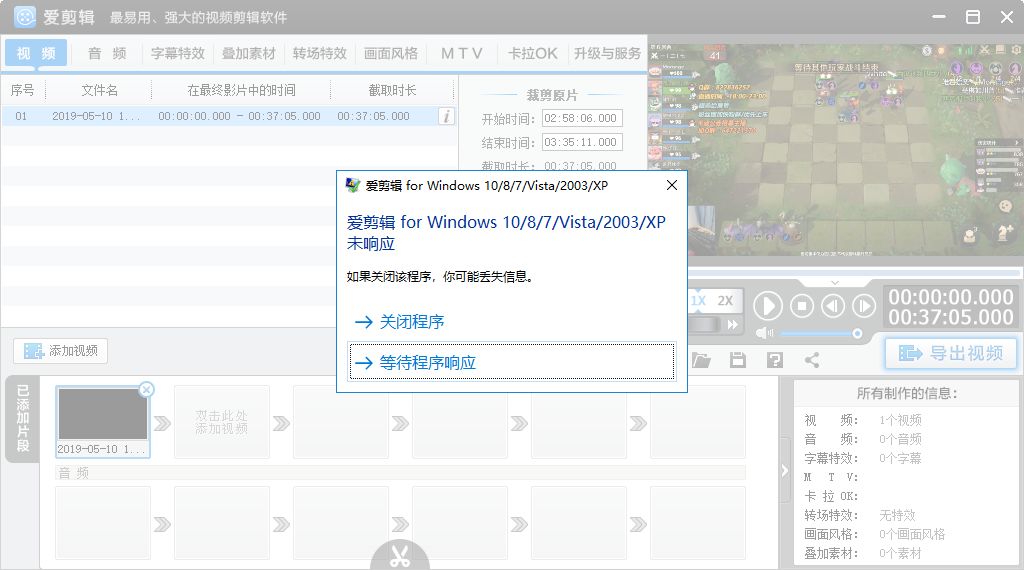This screenshot has height=570, width=1024.
Task: Close the 未响应 dialog with the X
Action: coord(671,185)
